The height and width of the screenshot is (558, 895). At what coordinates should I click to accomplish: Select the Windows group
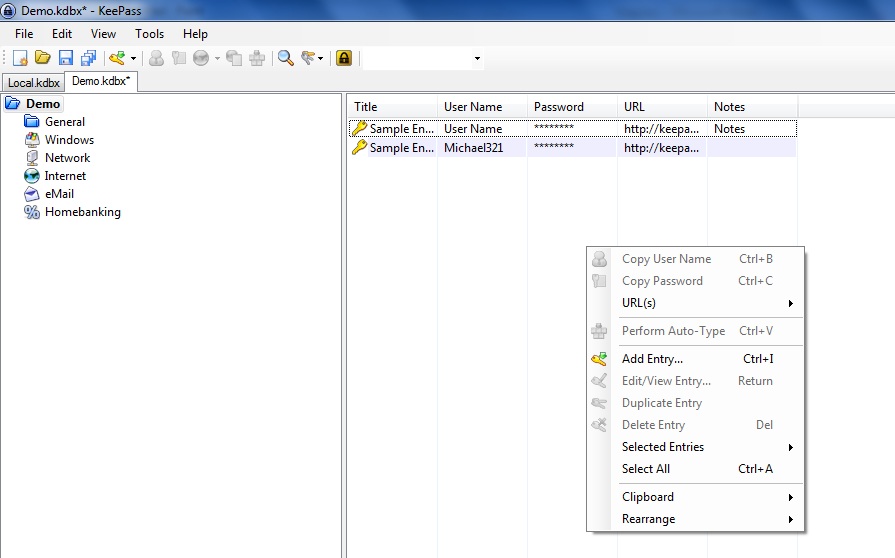(x=70, y=140)
